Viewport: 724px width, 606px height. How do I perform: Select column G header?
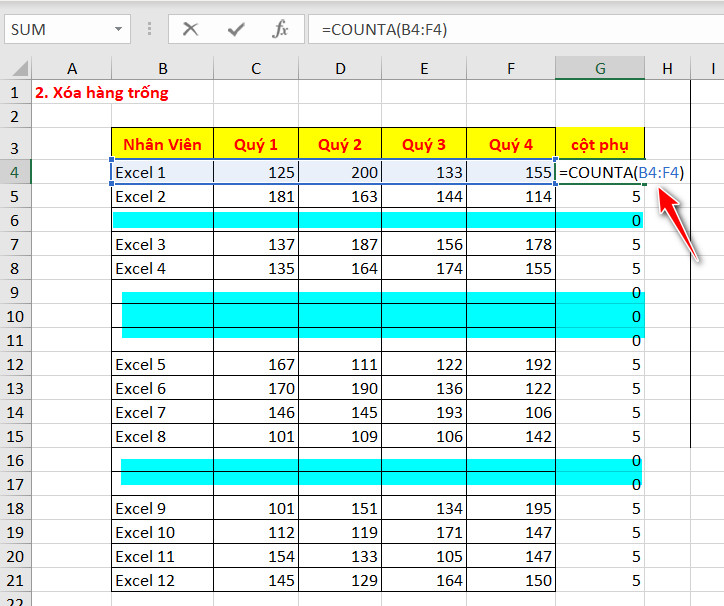pyautogui.click(x=600, y=68)
